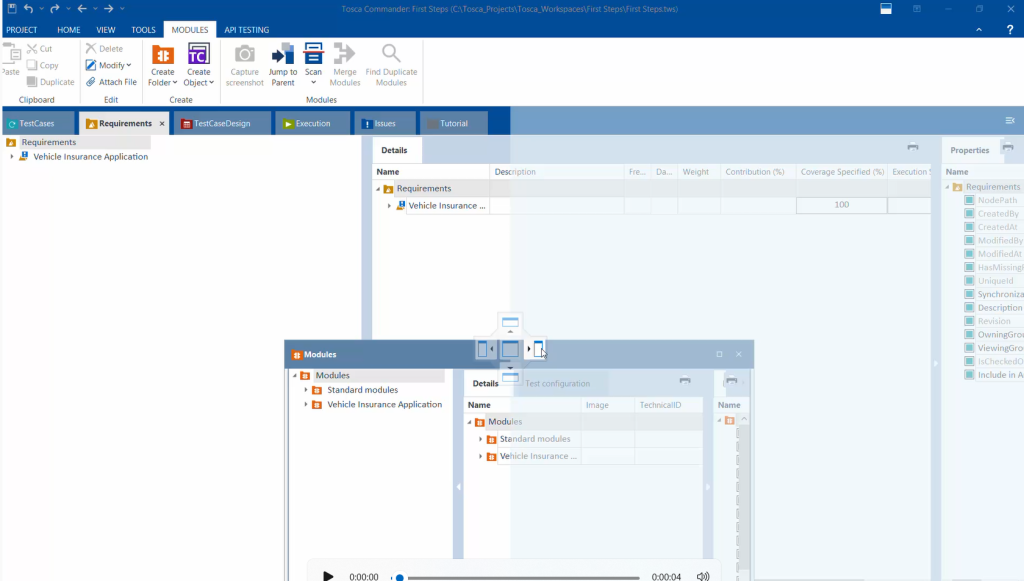Image resolution: width=1024 pixels, height=581 pixels.
Task: Select Description property in Properties list
Action: [x=999, y=307]
